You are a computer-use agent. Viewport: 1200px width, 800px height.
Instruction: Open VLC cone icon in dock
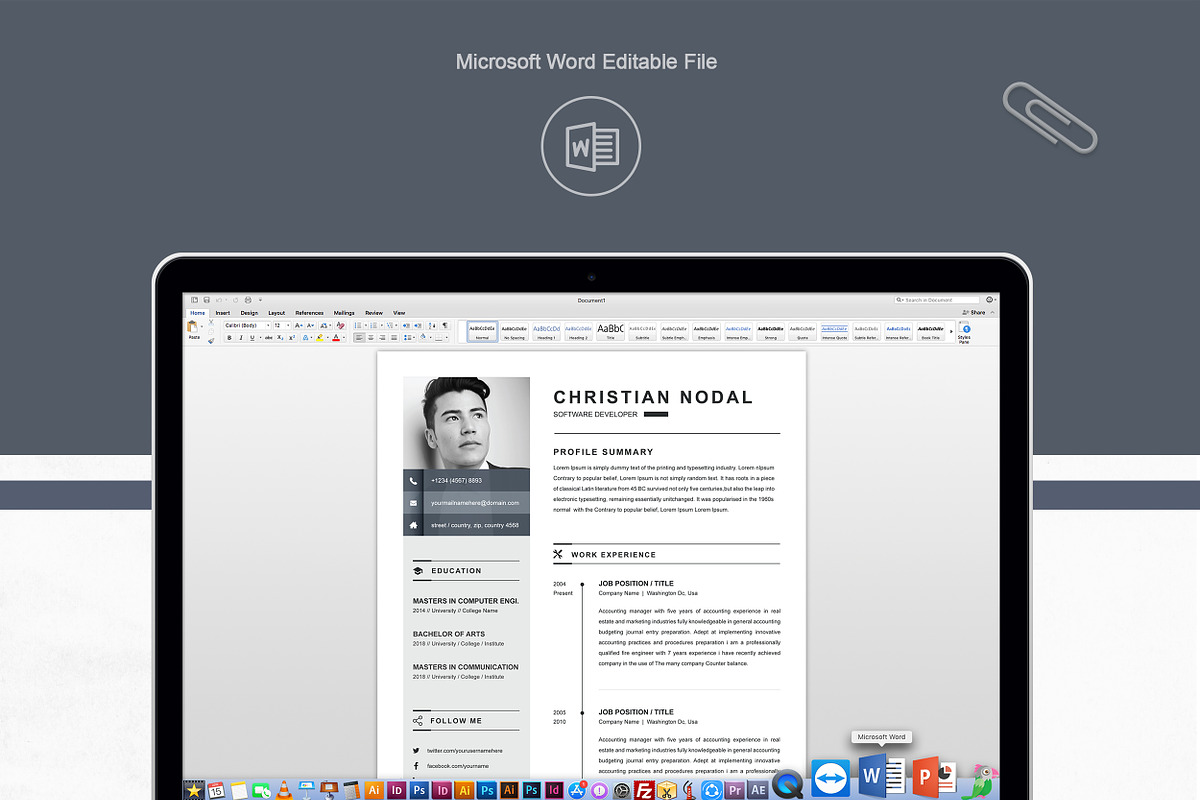[284, 790]
